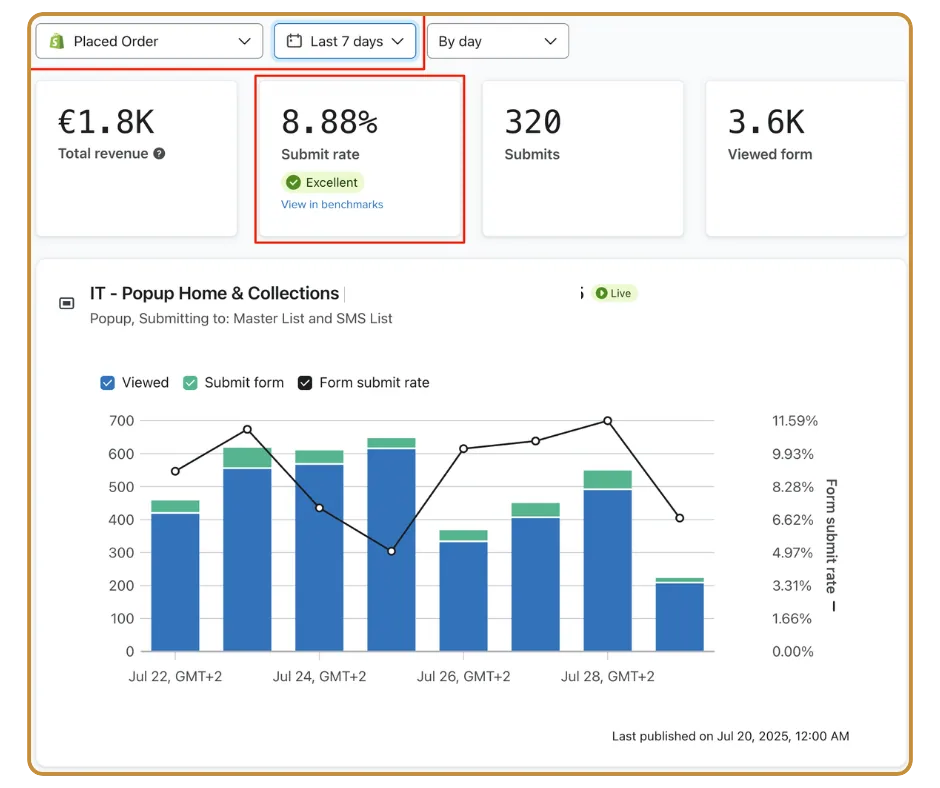The image size is (940, 788).
Task: Open View in benchmarks link
Action: click(x=332, y=204)
